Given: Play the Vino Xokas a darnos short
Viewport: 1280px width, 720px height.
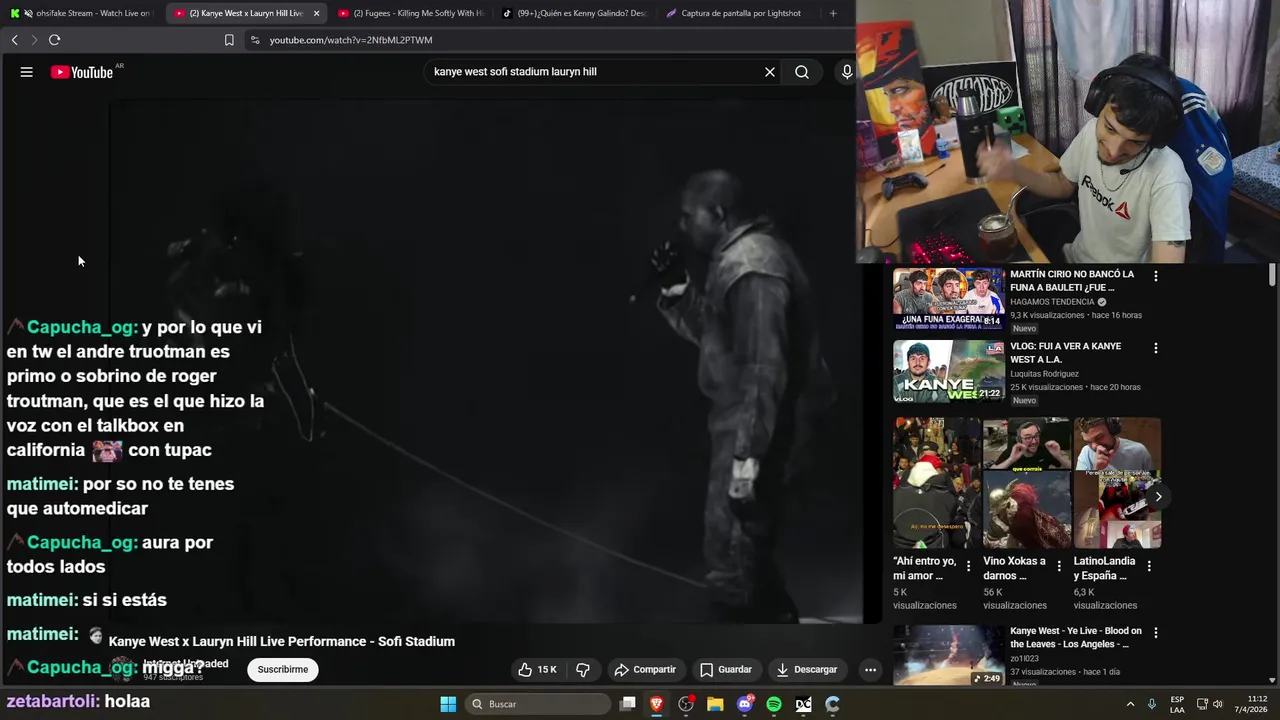Looking at the screenshot, I should coord(1027,483).
